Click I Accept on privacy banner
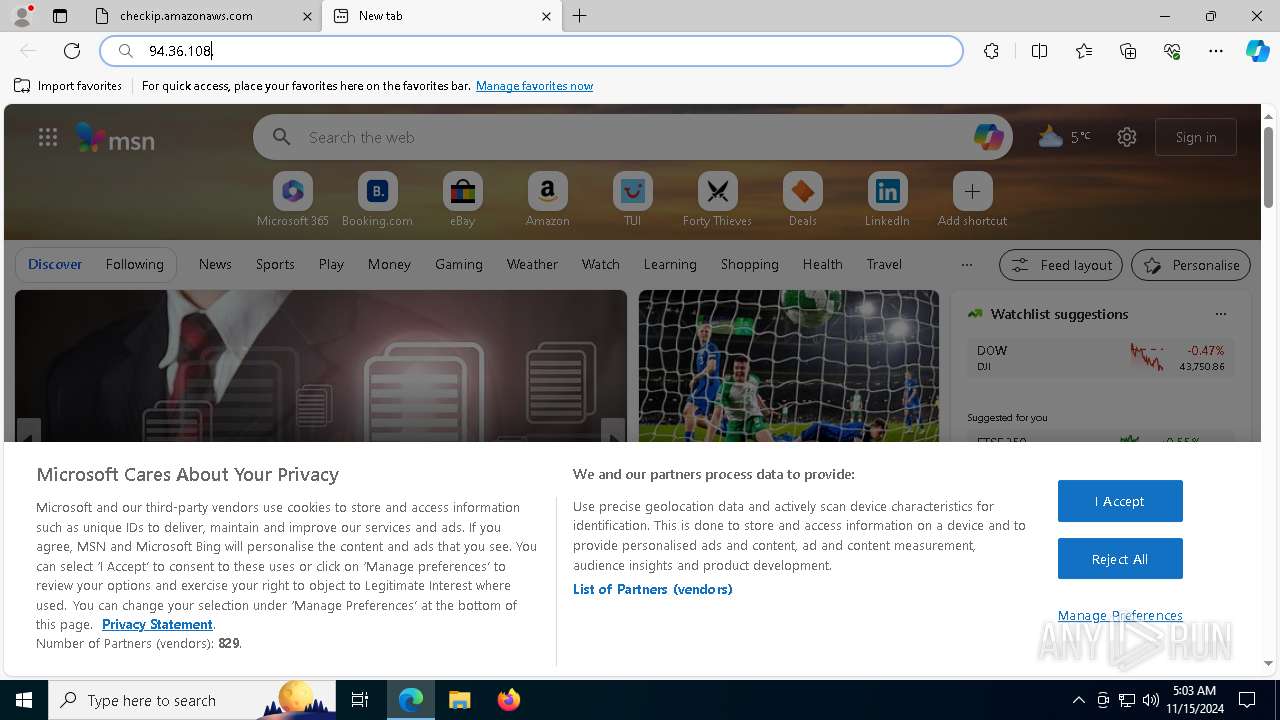Screen dimensions: 1280x720 [x=1120, y=501]
